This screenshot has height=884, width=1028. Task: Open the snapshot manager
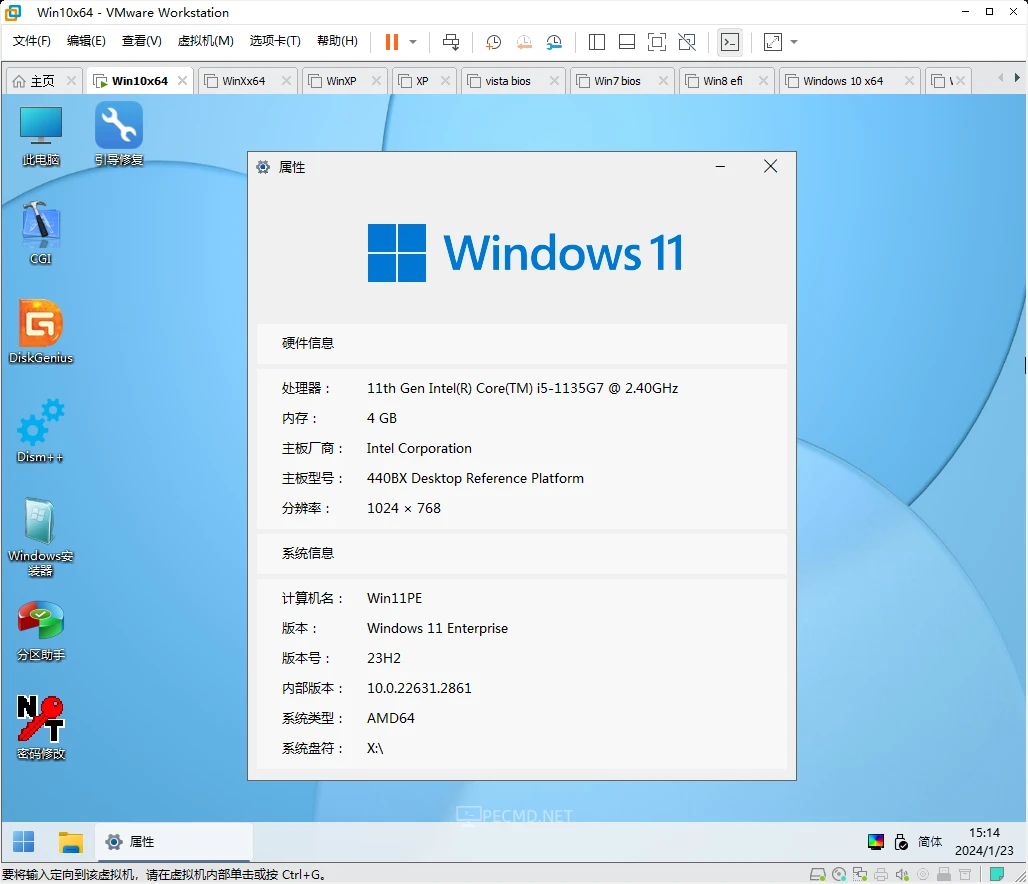pyautogui.click(x=554, y=42)
